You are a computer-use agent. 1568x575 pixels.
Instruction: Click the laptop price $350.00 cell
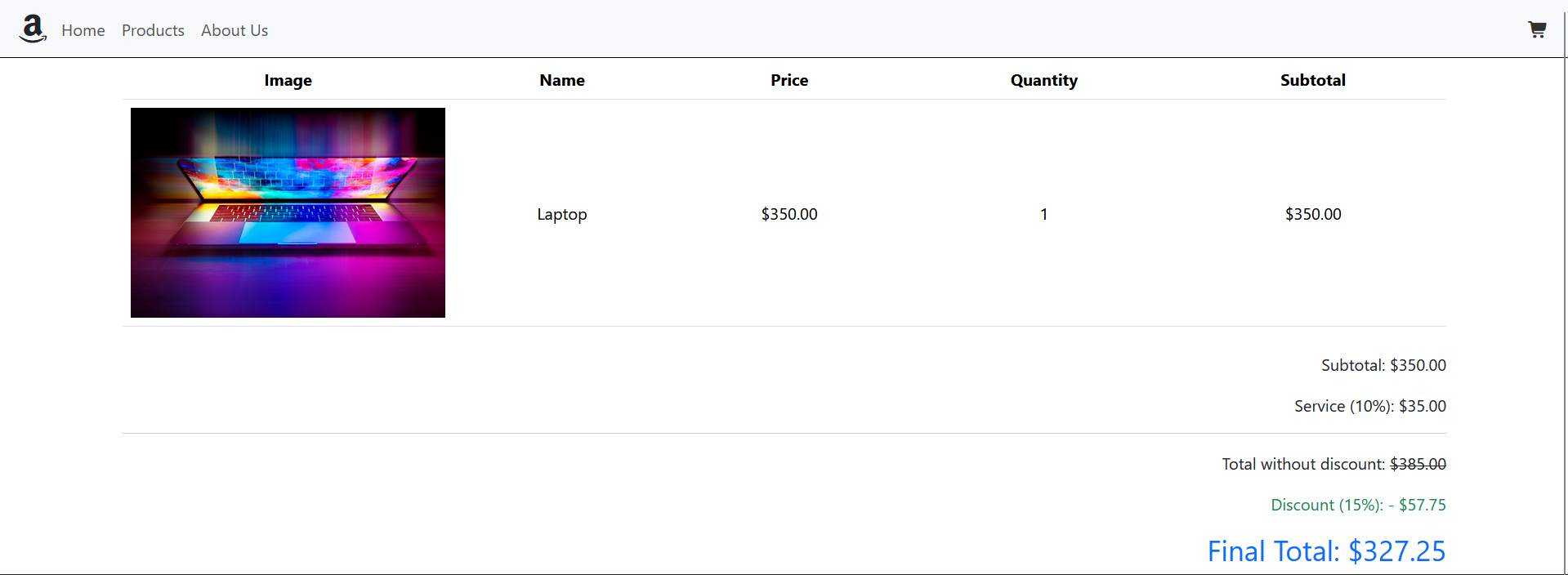(789, 214)
